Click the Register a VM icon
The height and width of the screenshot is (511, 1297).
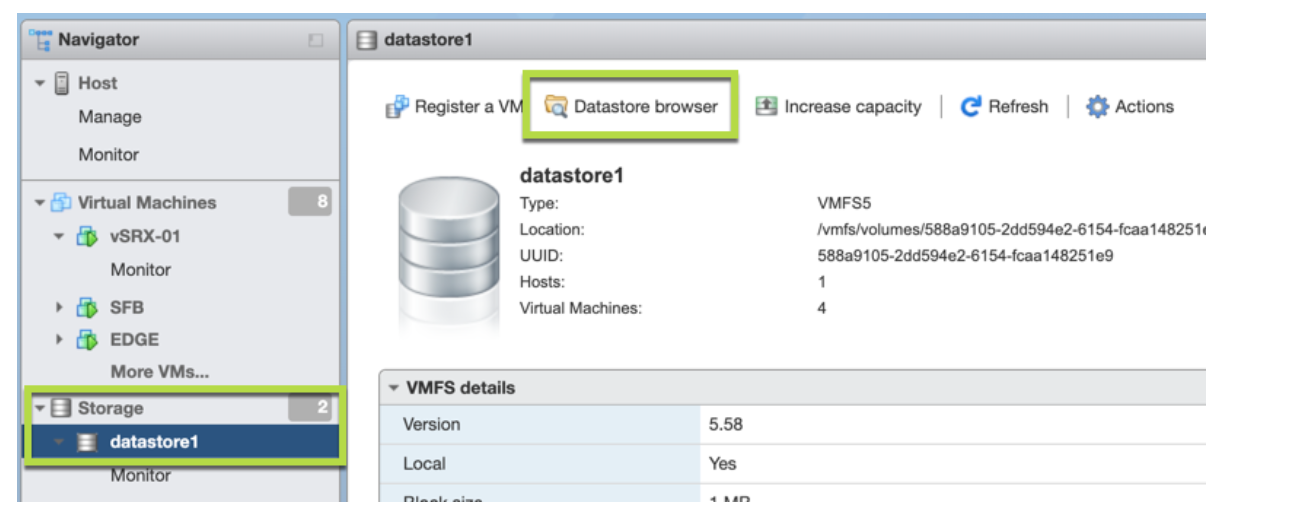[x=397, y=107]
